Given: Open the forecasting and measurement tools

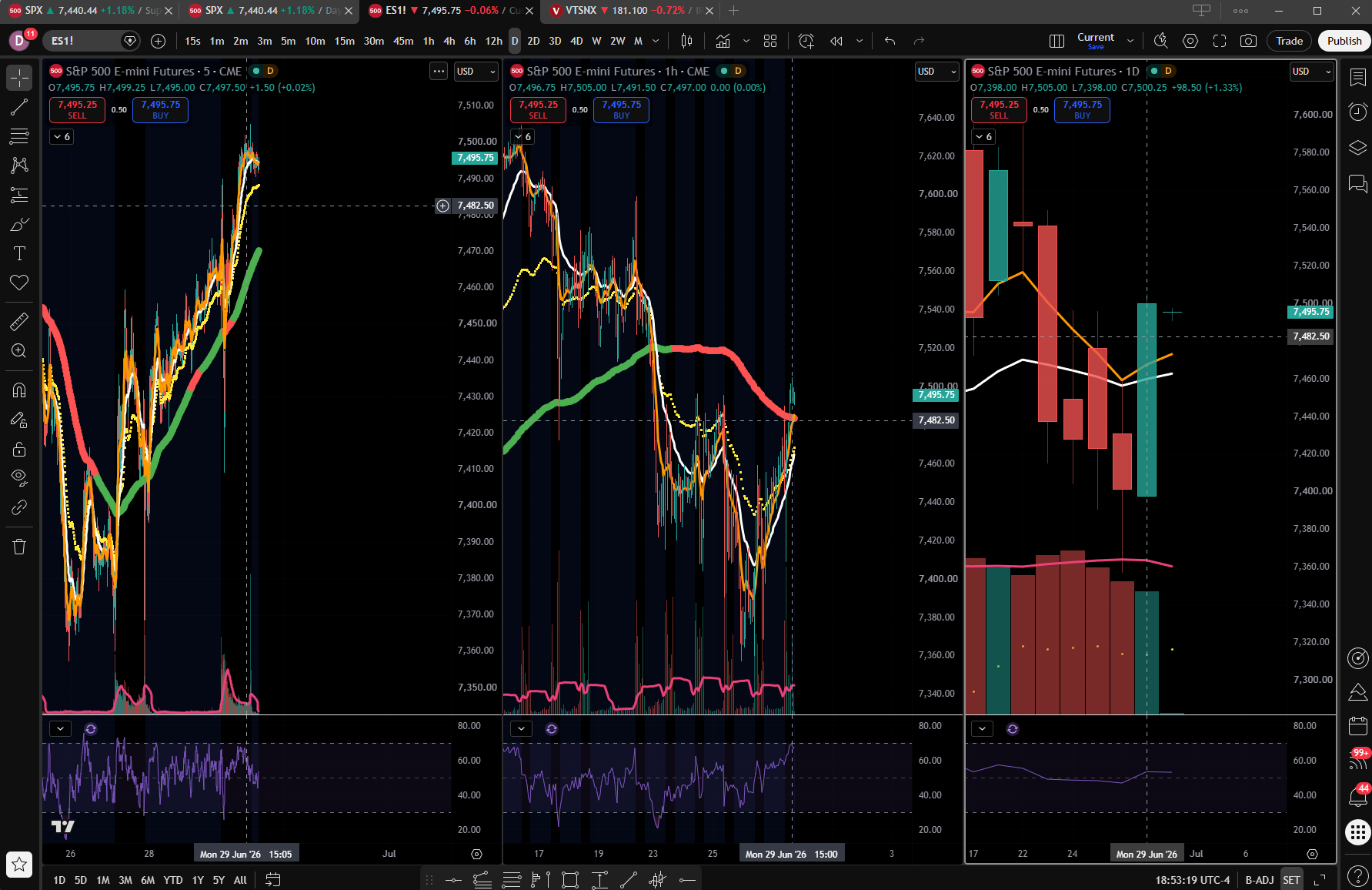Looking at the screenshot, I should click(19, 195).
